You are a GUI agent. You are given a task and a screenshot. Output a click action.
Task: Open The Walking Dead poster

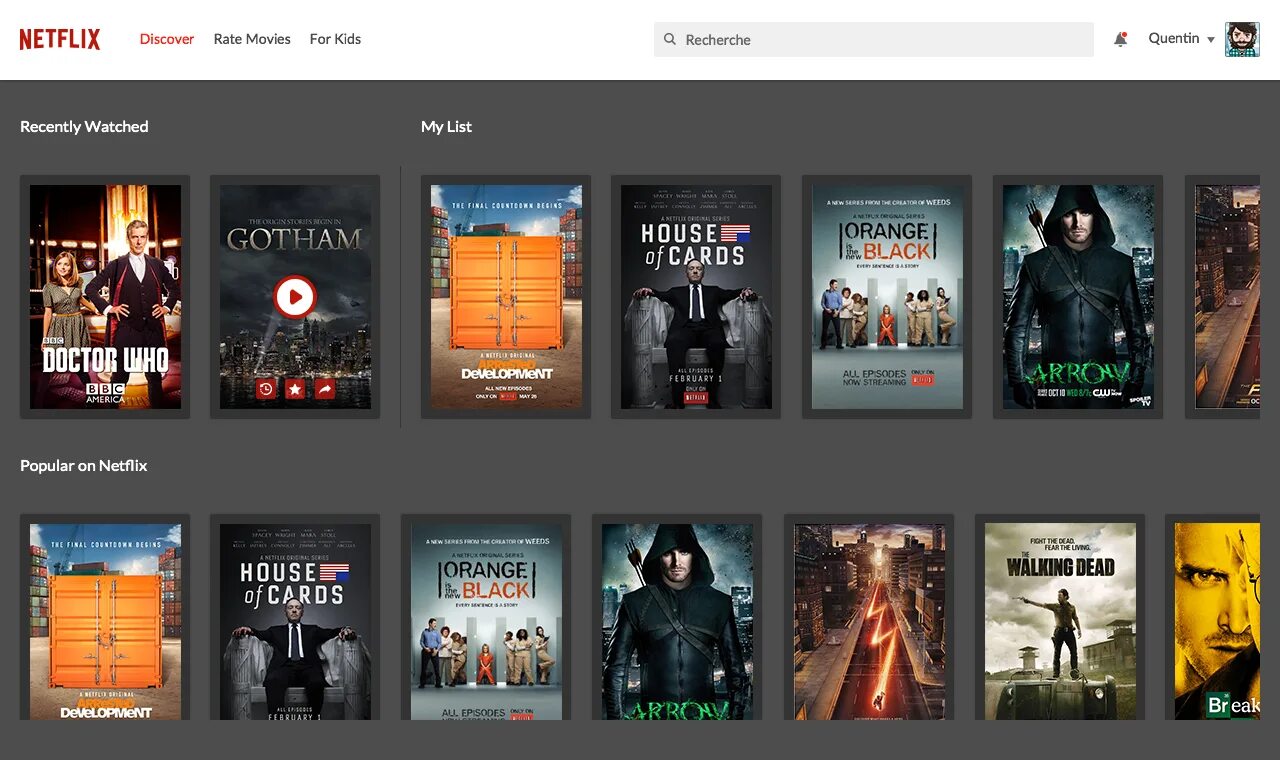(x=1060, y=617)
